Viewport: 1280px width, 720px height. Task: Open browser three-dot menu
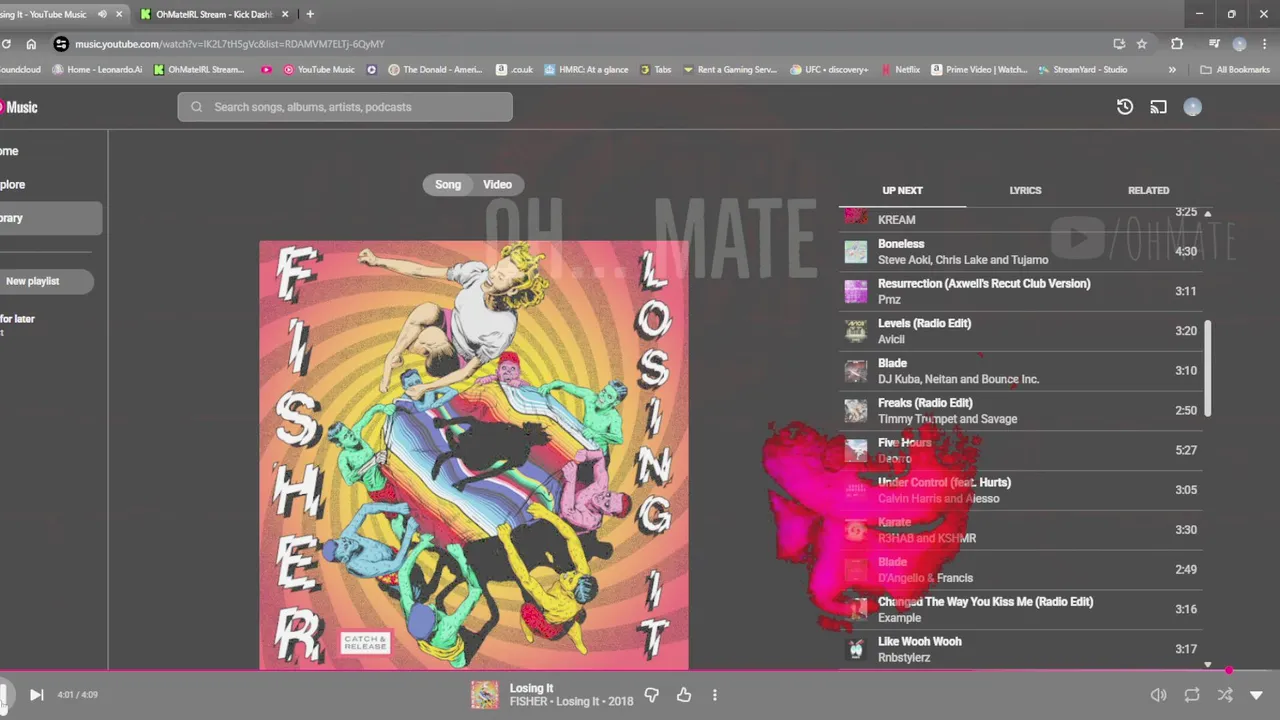coord(1267,44)
